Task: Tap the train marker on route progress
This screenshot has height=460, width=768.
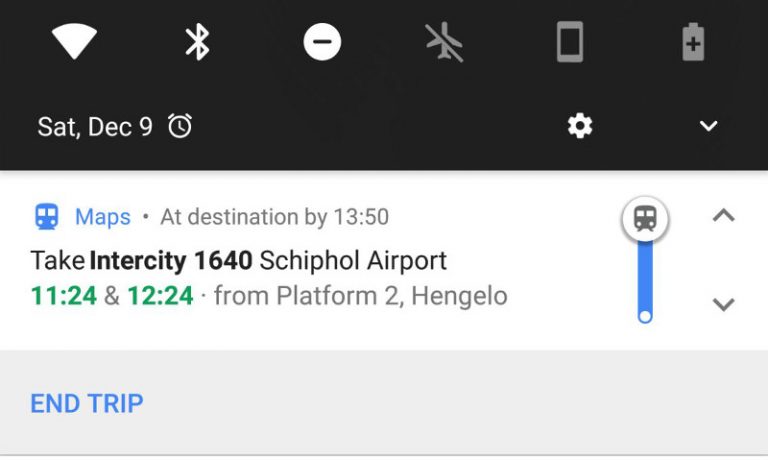Action: tap(645, 219)
